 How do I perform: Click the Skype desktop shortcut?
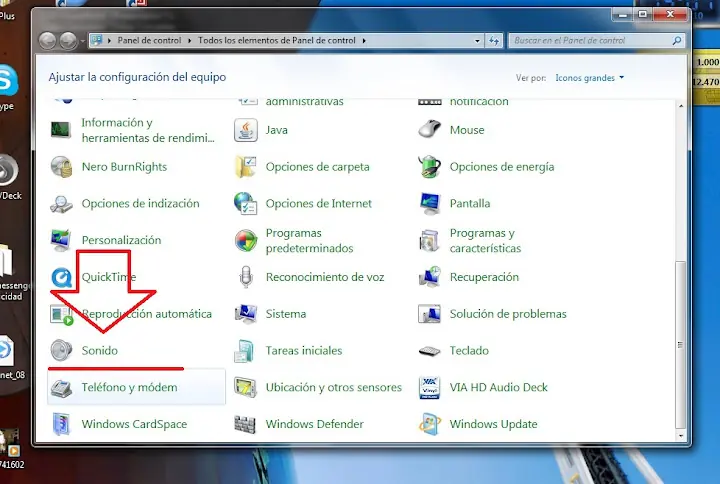[8, 87]
